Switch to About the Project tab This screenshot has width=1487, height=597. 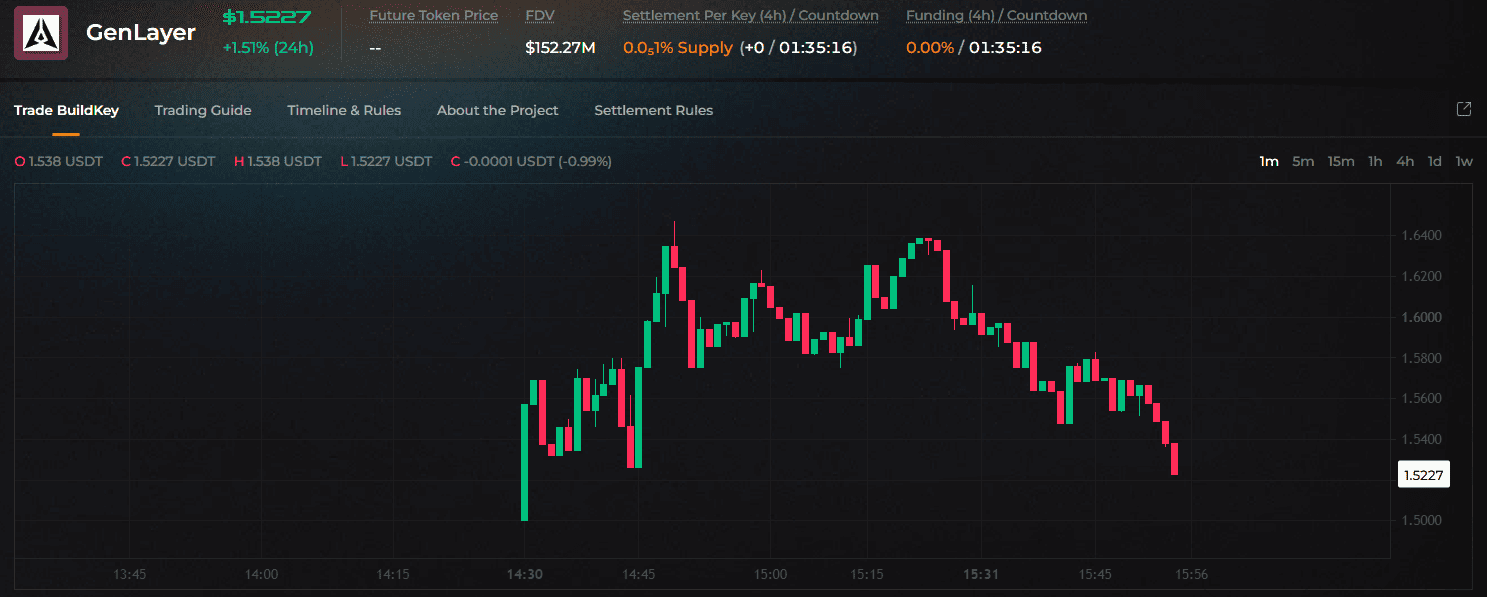tap(498, 110)
